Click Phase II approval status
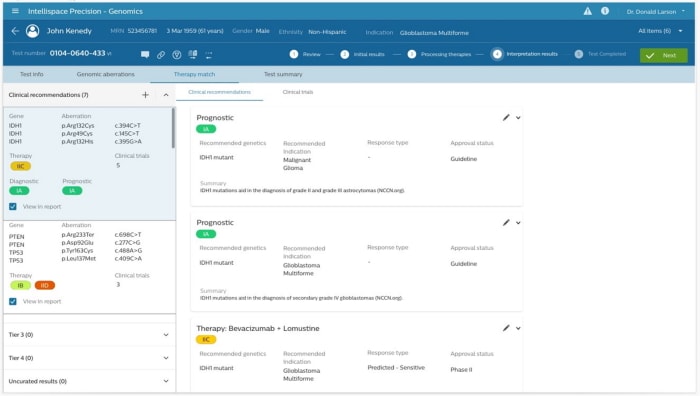This screenshot has height=396, width=700. (461, 370)
